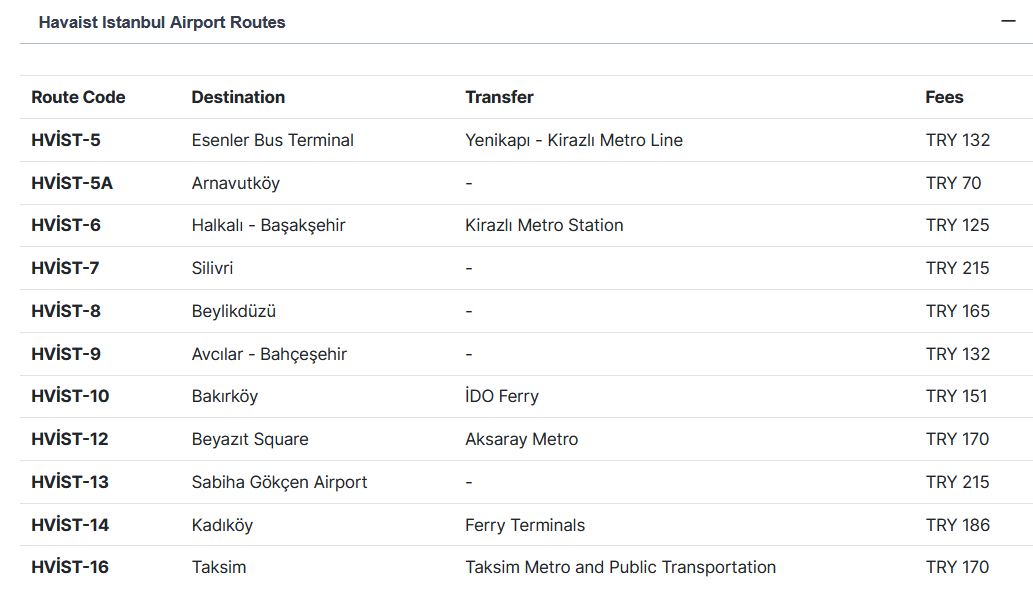Viewport: 1033px width, 598px height.
Task: Select the Route Code column header
Action: pyautogui.click(x=78, y=97)
